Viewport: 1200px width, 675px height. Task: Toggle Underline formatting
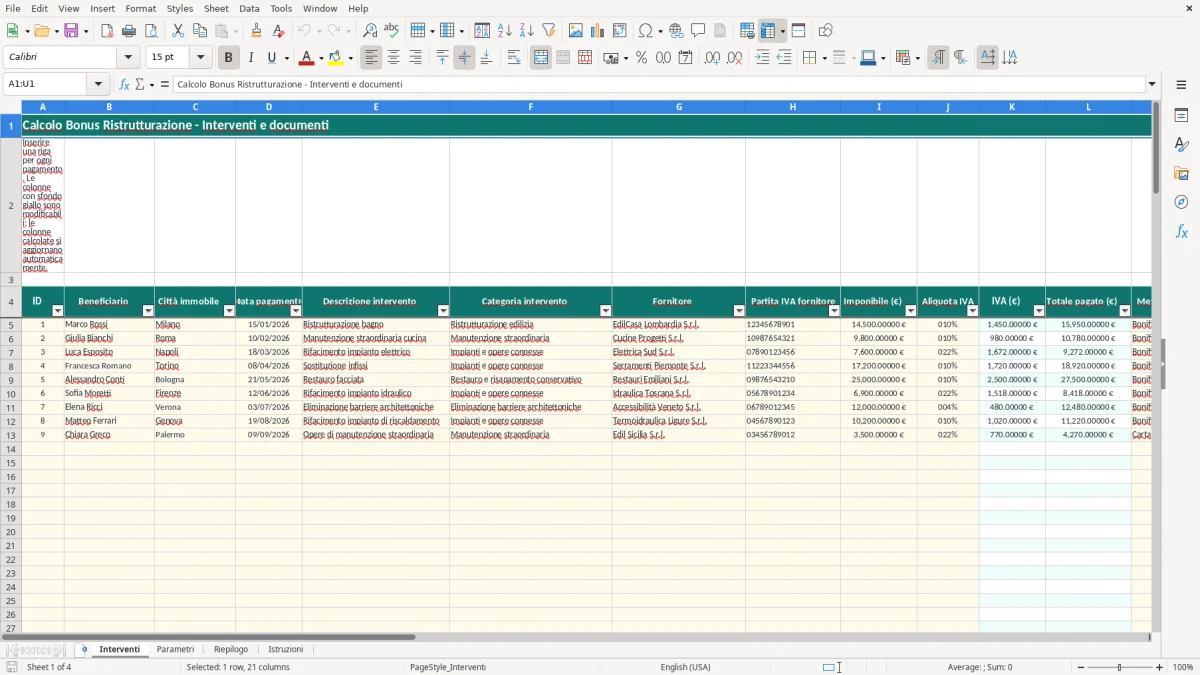(272, 58)
